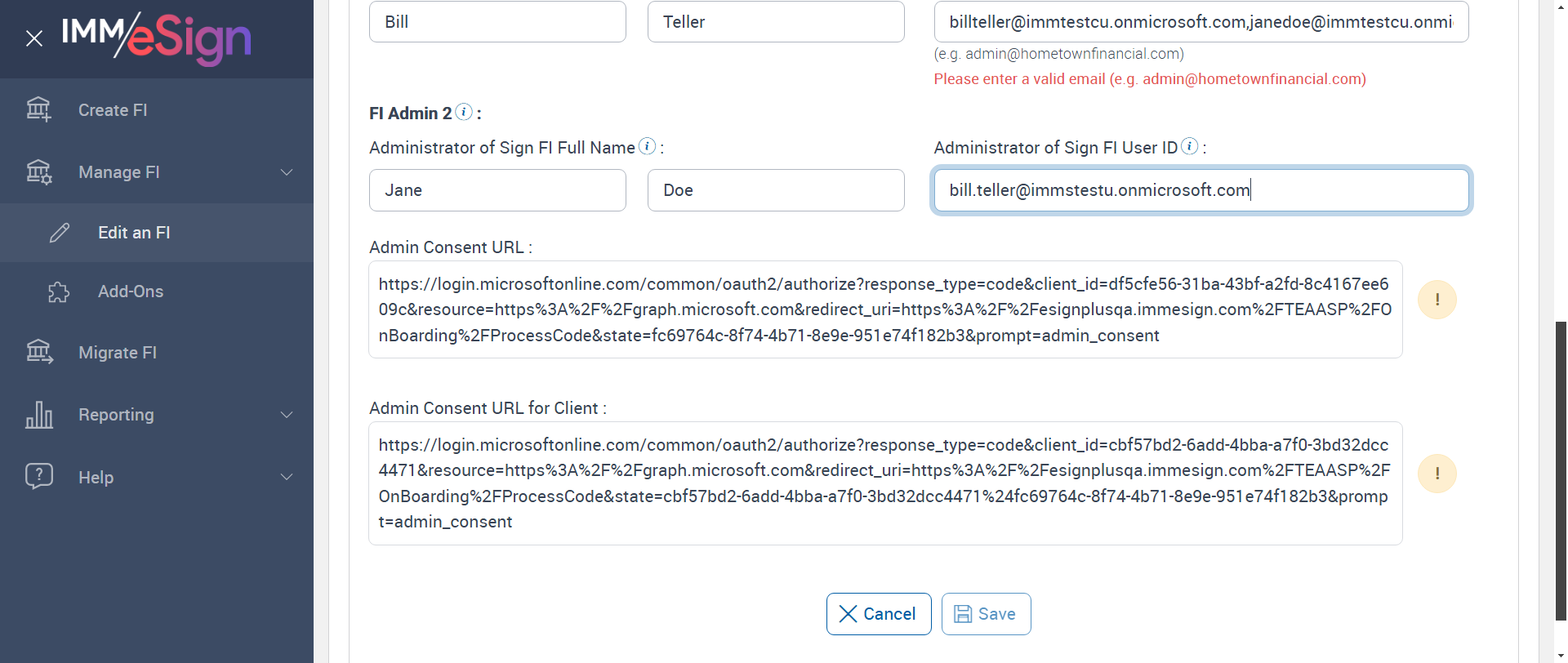Click the Migrate FI bank icon
1568x663 pixels.
[x=38, y=352]
